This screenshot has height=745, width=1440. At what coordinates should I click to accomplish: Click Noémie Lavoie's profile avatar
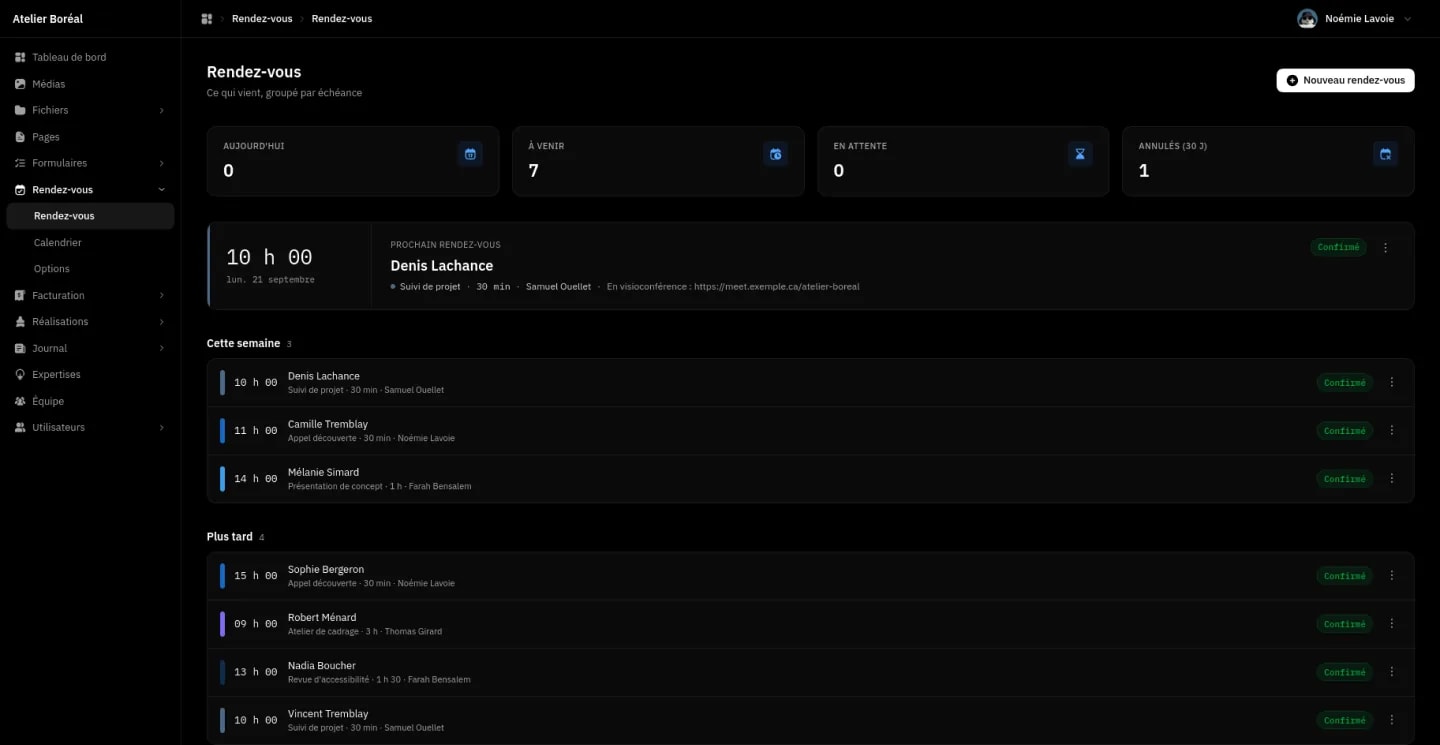click(x=1306, y=18)
